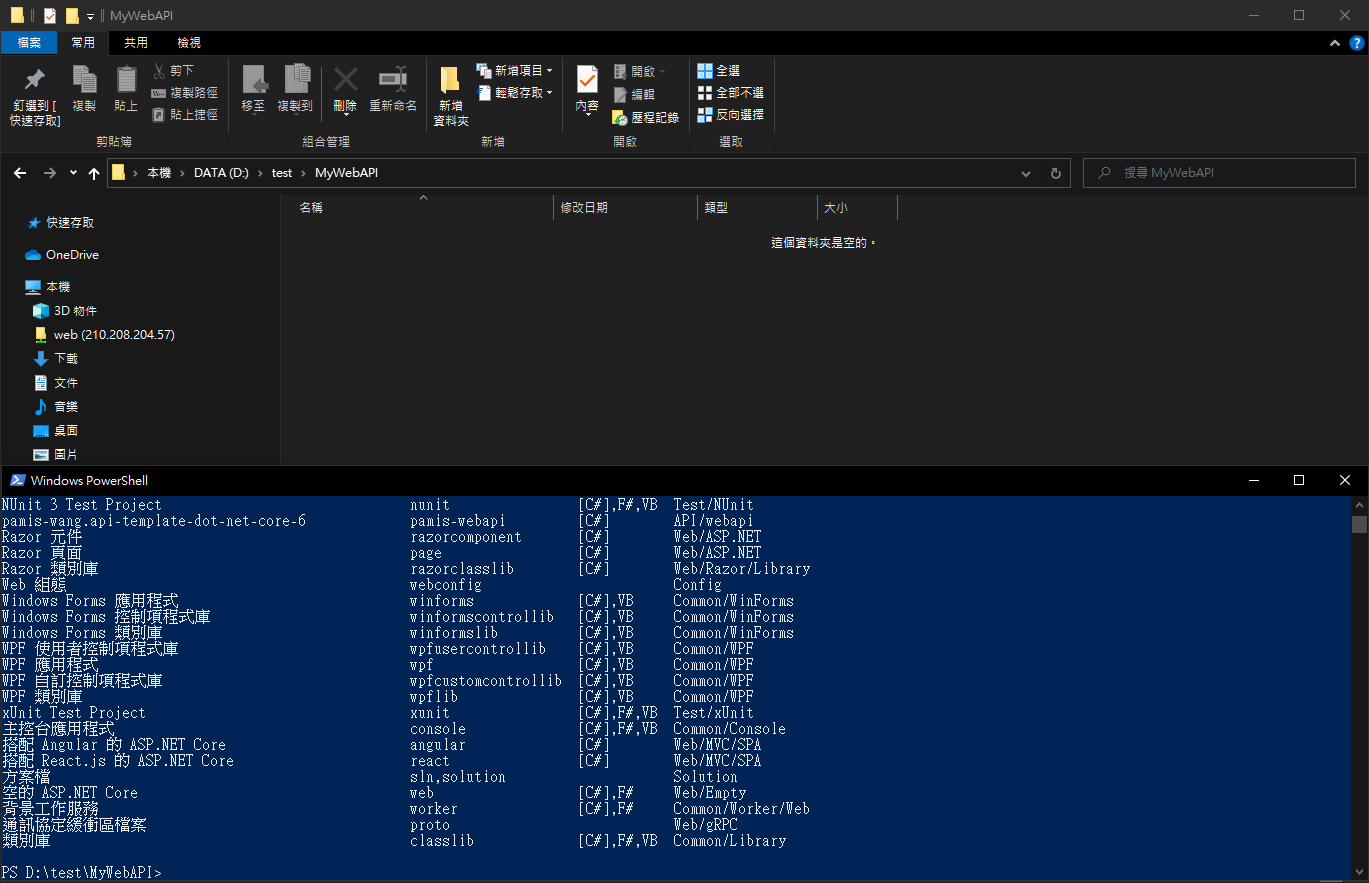Viewport: 1369px width, 883px height.
Task: Open Easy access (輕鬆存取) dropdown
Action: point(514,93)
